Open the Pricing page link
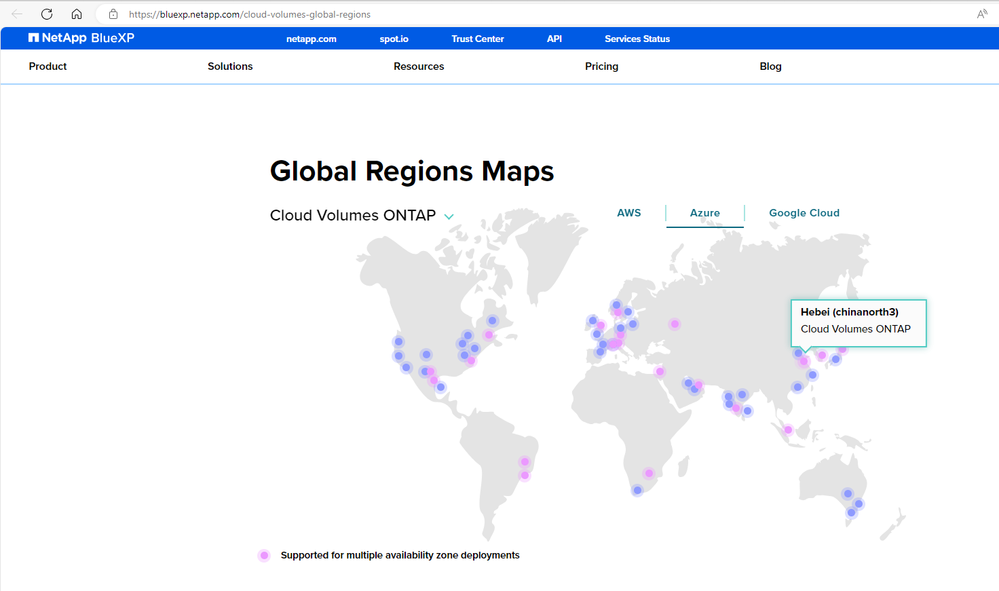This screenshot has width=999, height=591. point(602,66)
